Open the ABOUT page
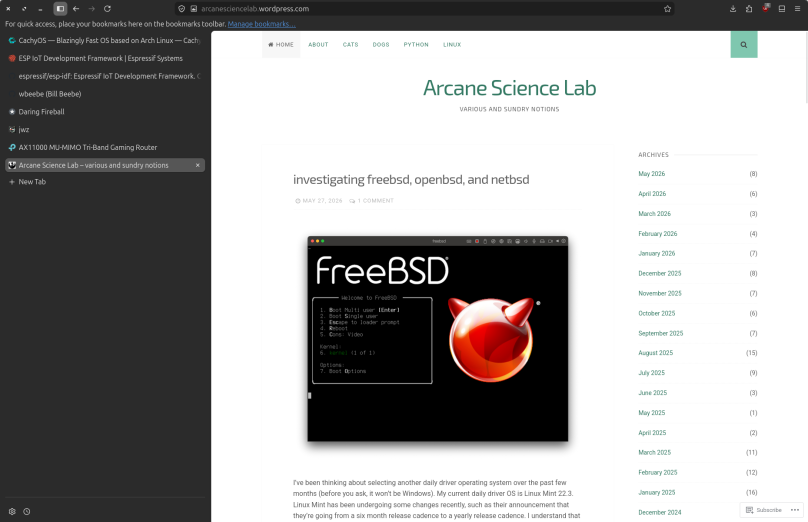The width and height of the screenshot is (808, 522). pos(318,45)
